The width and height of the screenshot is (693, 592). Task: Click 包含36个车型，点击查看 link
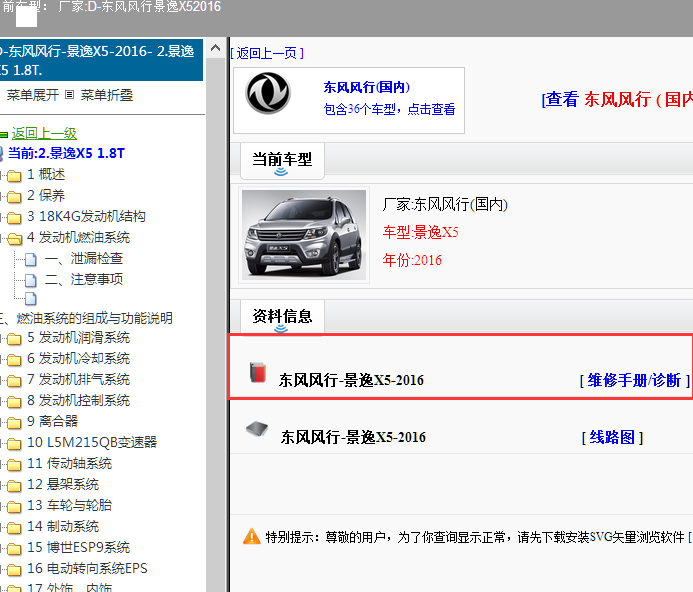click(x=389, y=109)
